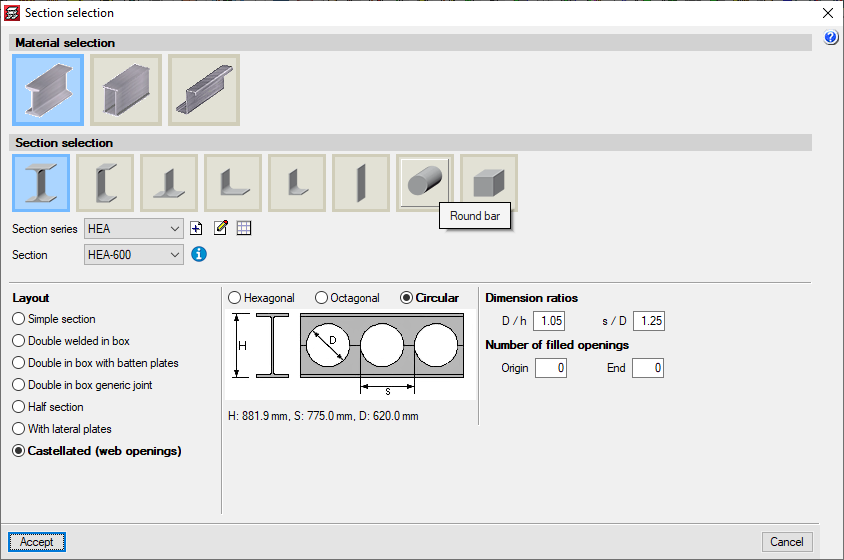
Task: Click the Dimension ratios heading
Action: 531,298
